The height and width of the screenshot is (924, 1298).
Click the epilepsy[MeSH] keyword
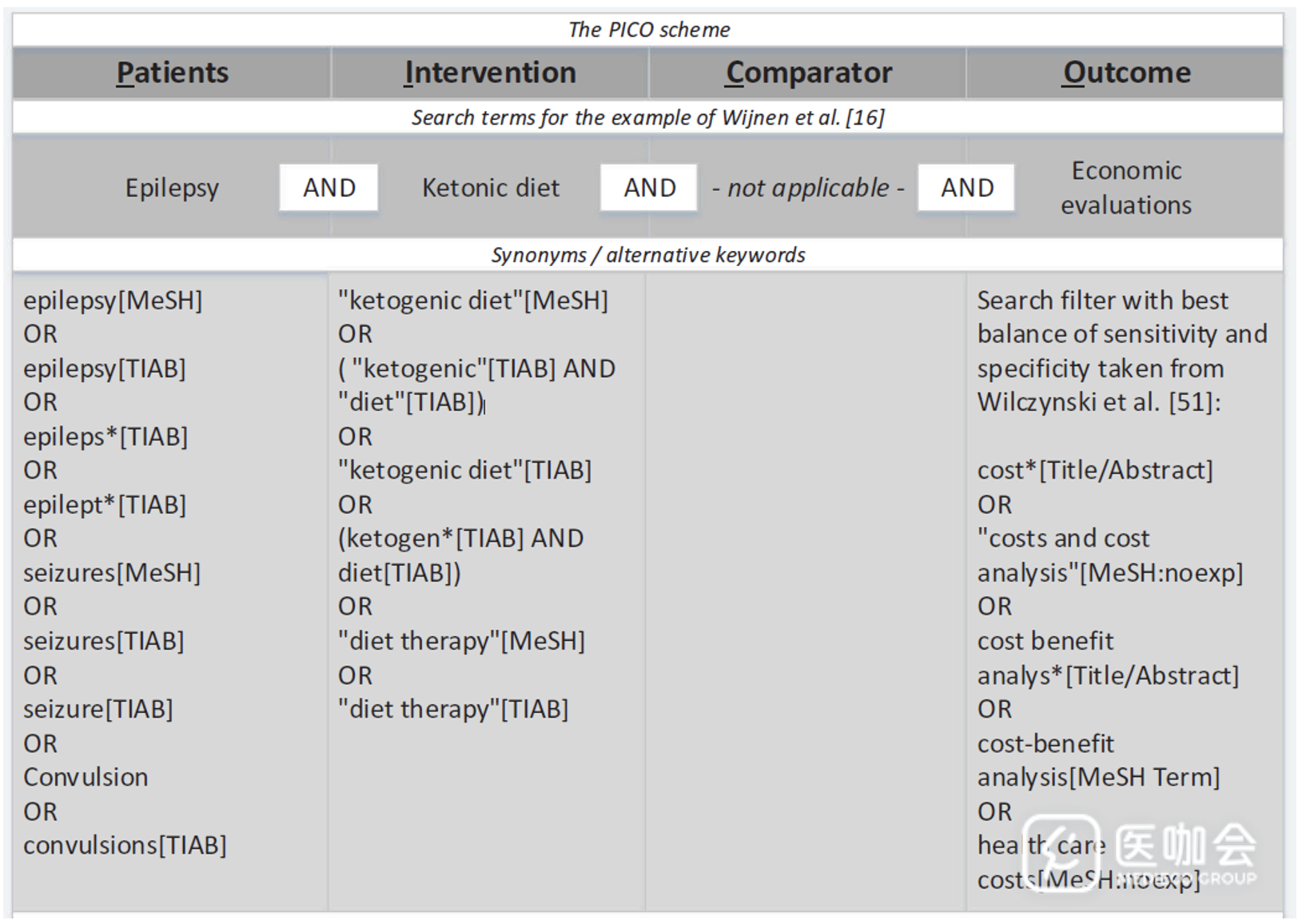point(113,301)
